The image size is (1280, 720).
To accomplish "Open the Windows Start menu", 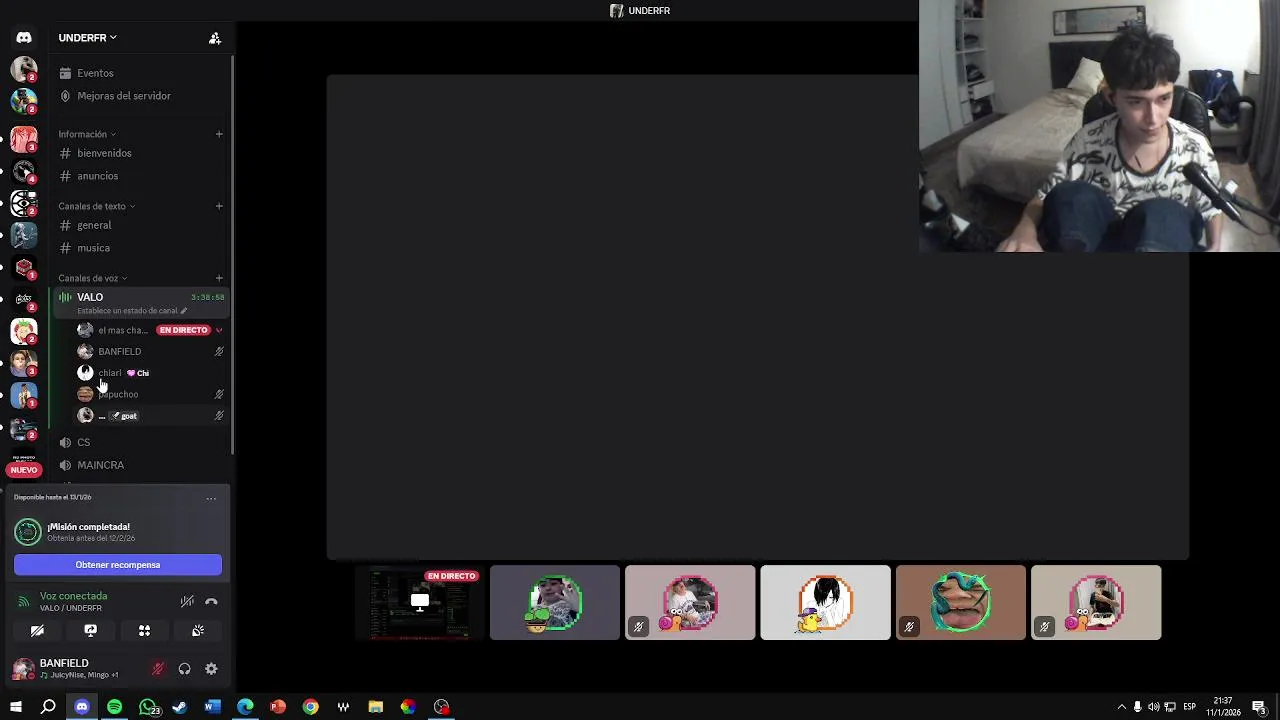I will (15, 707).
